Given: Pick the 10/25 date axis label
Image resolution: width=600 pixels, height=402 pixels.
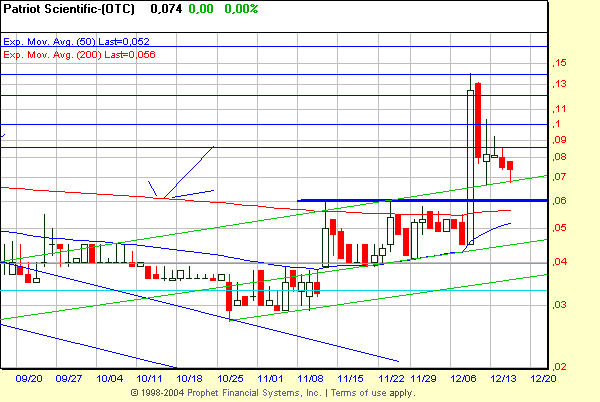Looking at the screenshot, I should click(x=231, y=379).
